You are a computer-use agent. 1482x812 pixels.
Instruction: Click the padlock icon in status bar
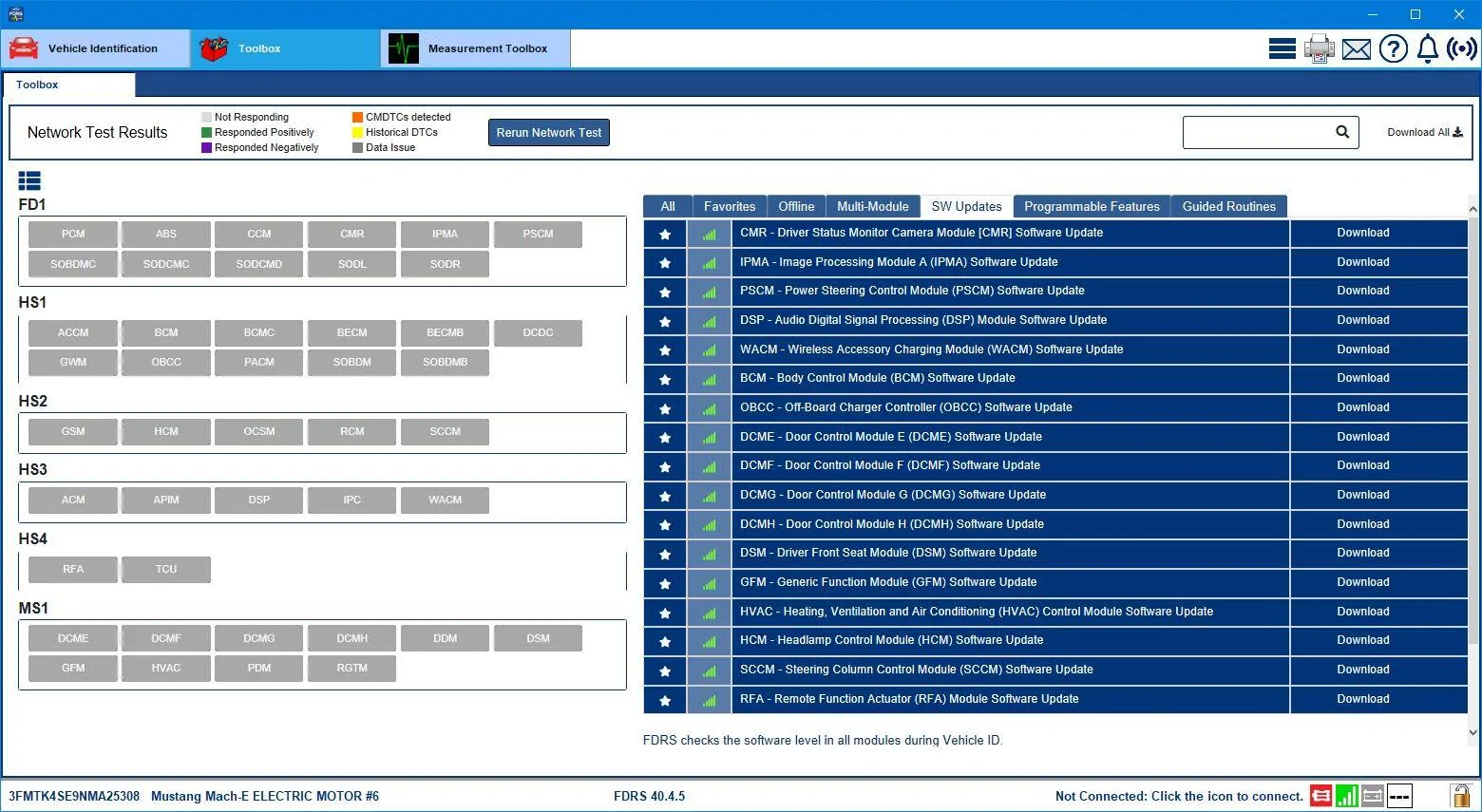(x=1460, y=795)
